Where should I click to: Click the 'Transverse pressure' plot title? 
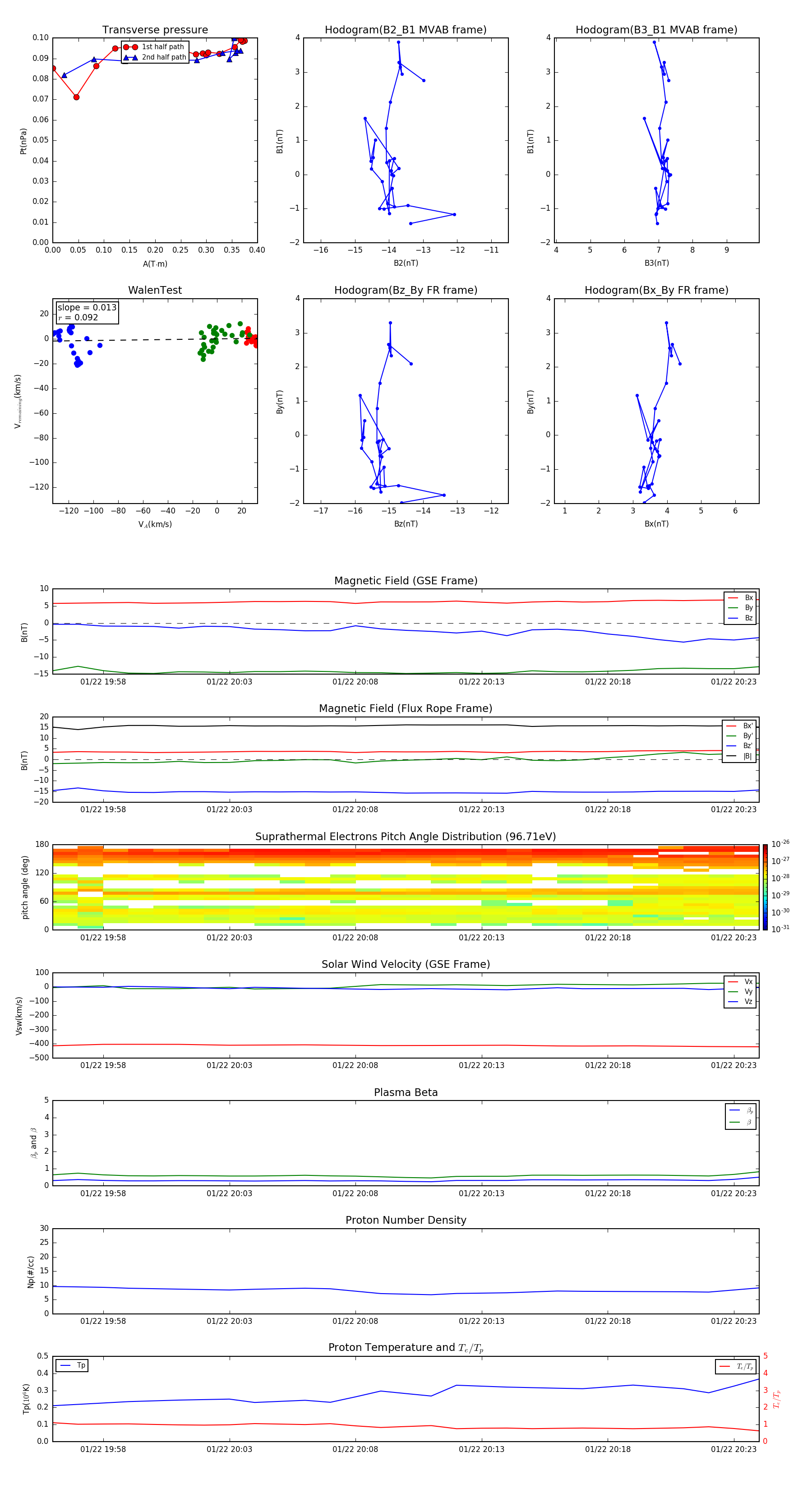[x=155, y=30]
